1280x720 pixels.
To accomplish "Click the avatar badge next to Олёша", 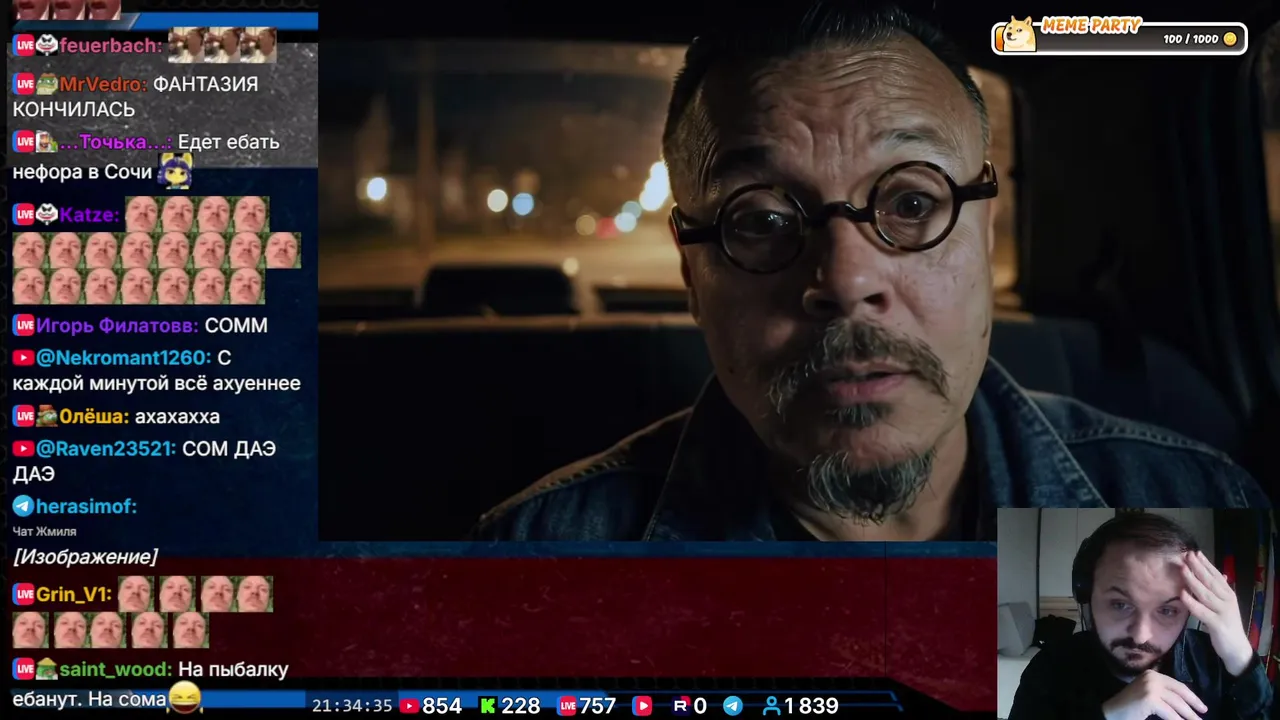I will coord(47,416).
